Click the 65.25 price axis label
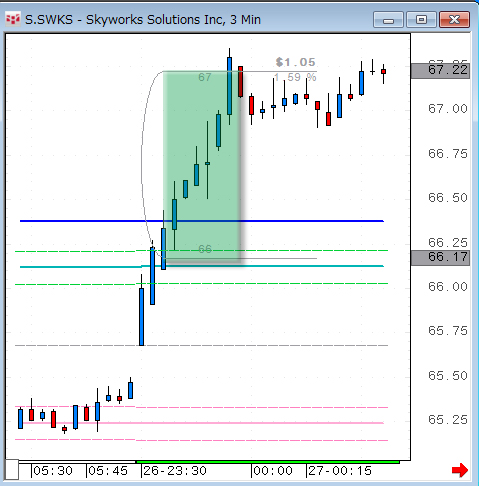 448,420
